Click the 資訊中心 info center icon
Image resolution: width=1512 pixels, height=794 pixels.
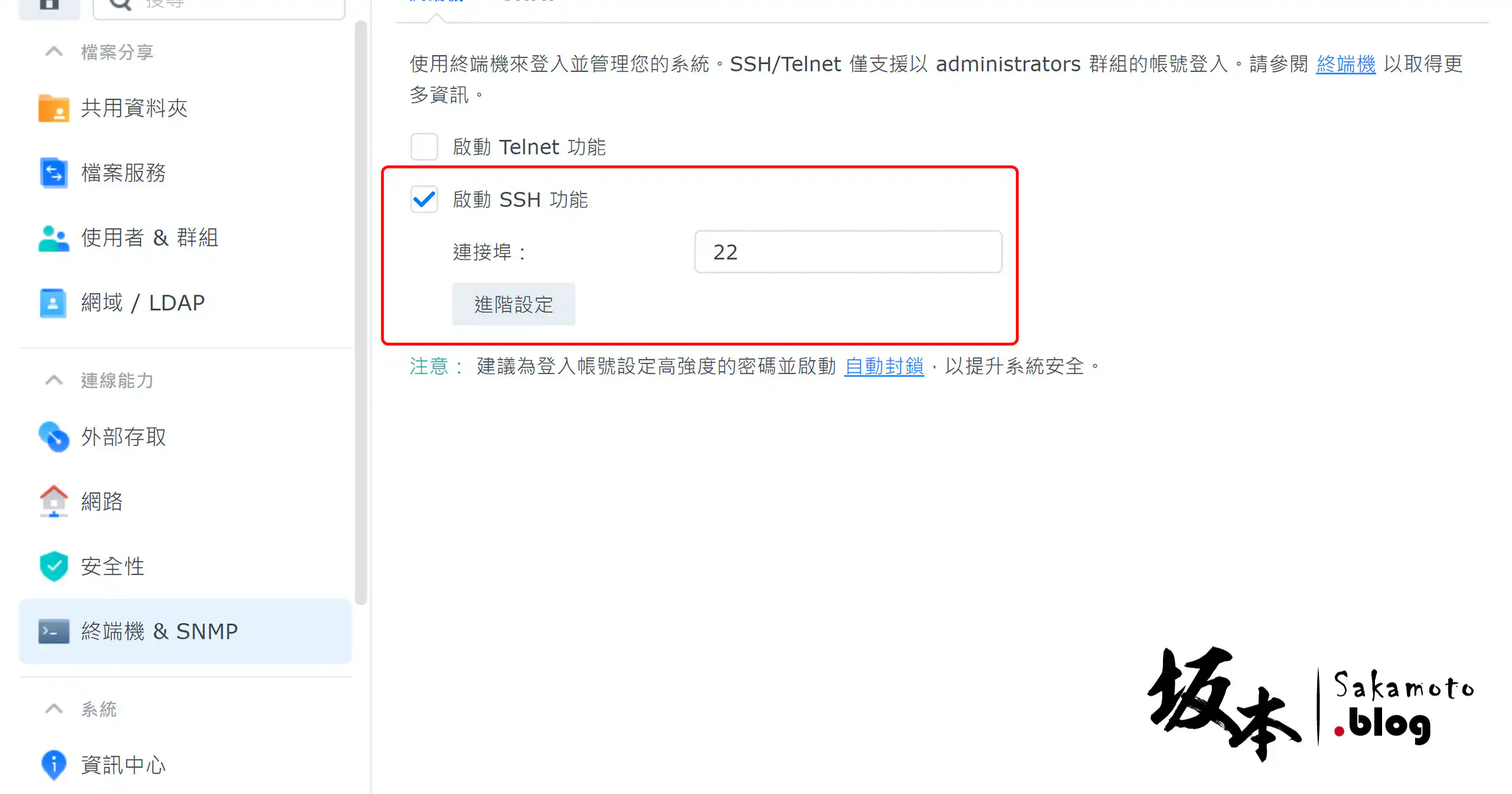(53, 765)
